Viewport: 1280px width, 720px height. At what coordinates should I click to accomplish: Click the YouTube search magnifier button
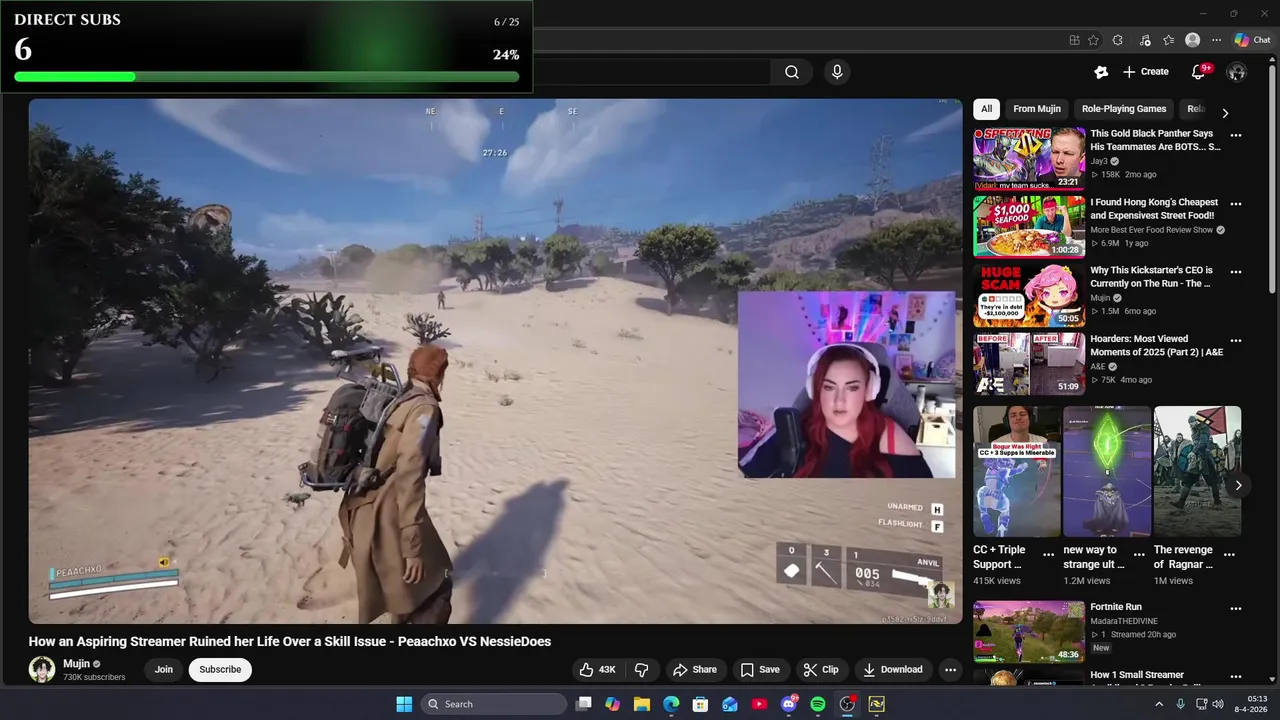point(792,72)
